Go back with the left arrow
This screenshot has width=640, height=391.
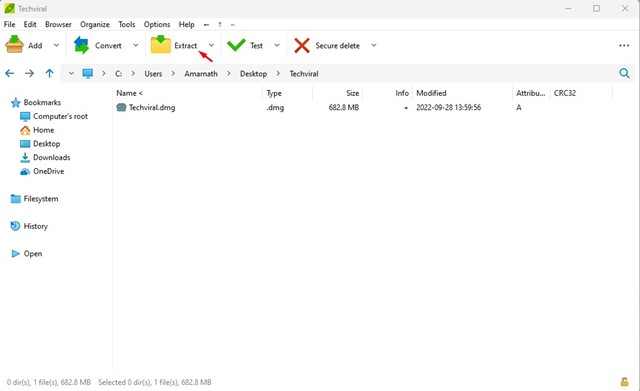pyautogui.click(x=9, y=73)
